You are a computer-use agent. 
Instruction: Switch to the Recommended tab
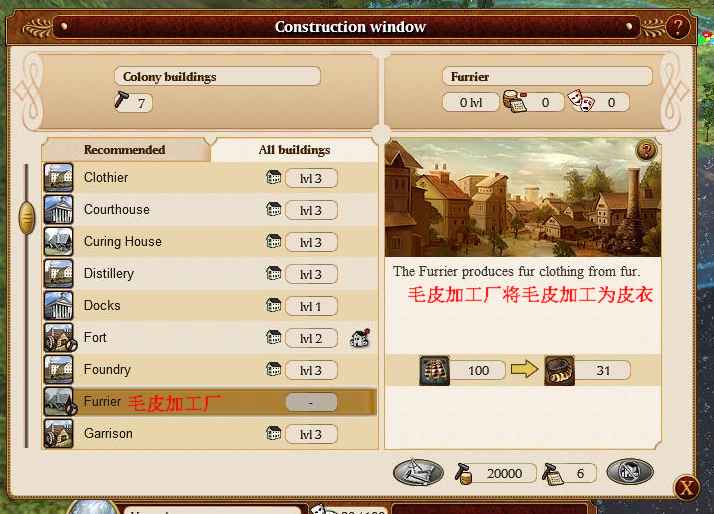pos(125,150)
